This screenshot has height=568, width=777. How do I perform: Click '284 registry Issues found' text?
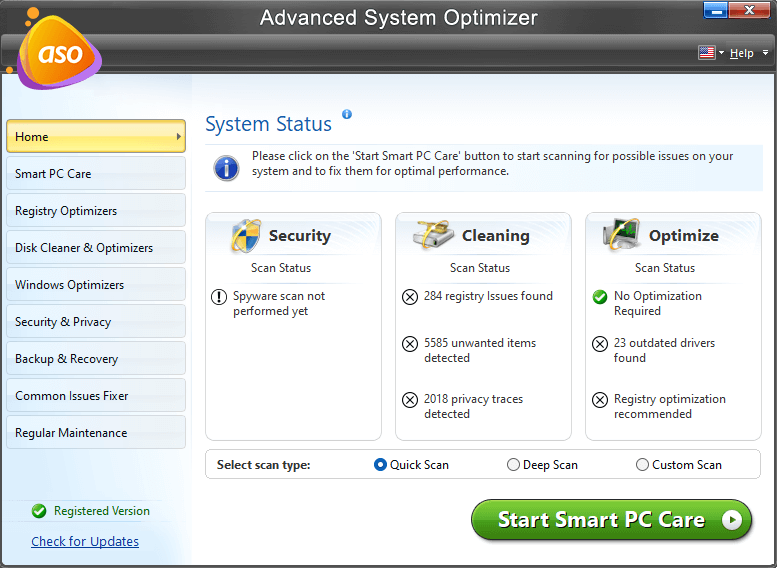pos(488,296)
